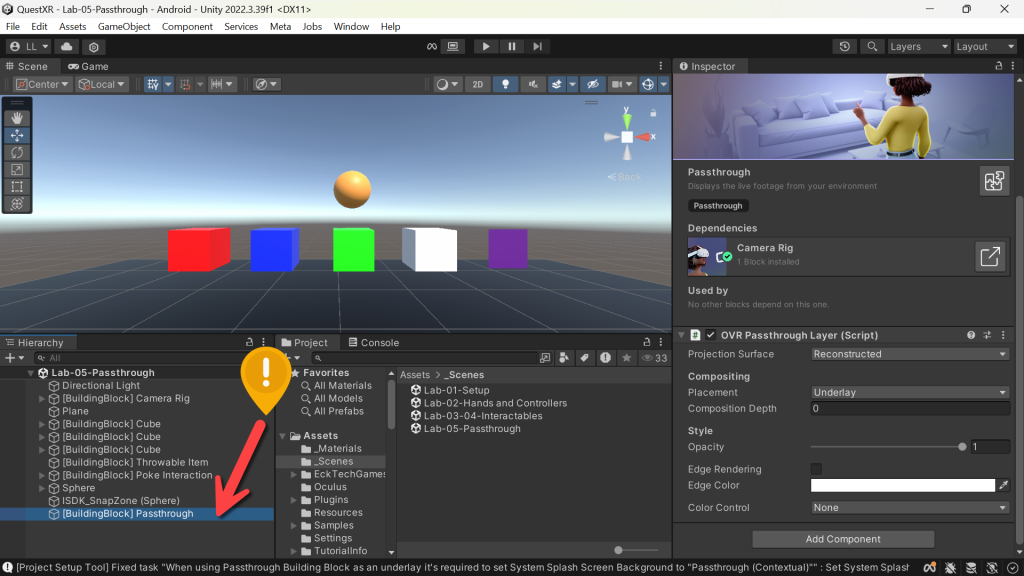1024x576 pixels.
Task: Open the global Search magnifier in the toolbar
Action: [x=872, y=46]
